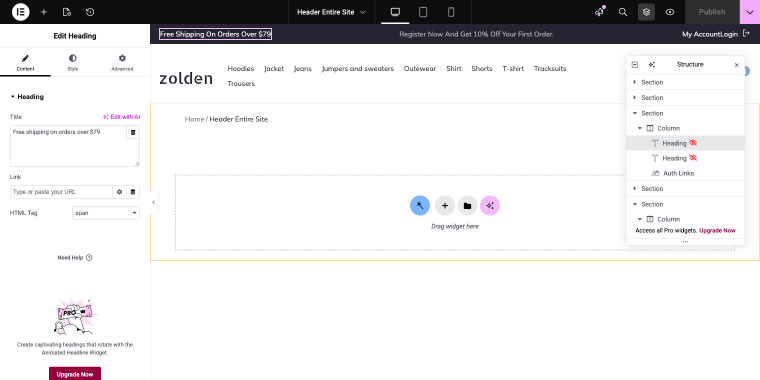This screenshot has height=380, width=760.
Task: Open the HTML Tag span dropdown
Action: pos(106,213)
